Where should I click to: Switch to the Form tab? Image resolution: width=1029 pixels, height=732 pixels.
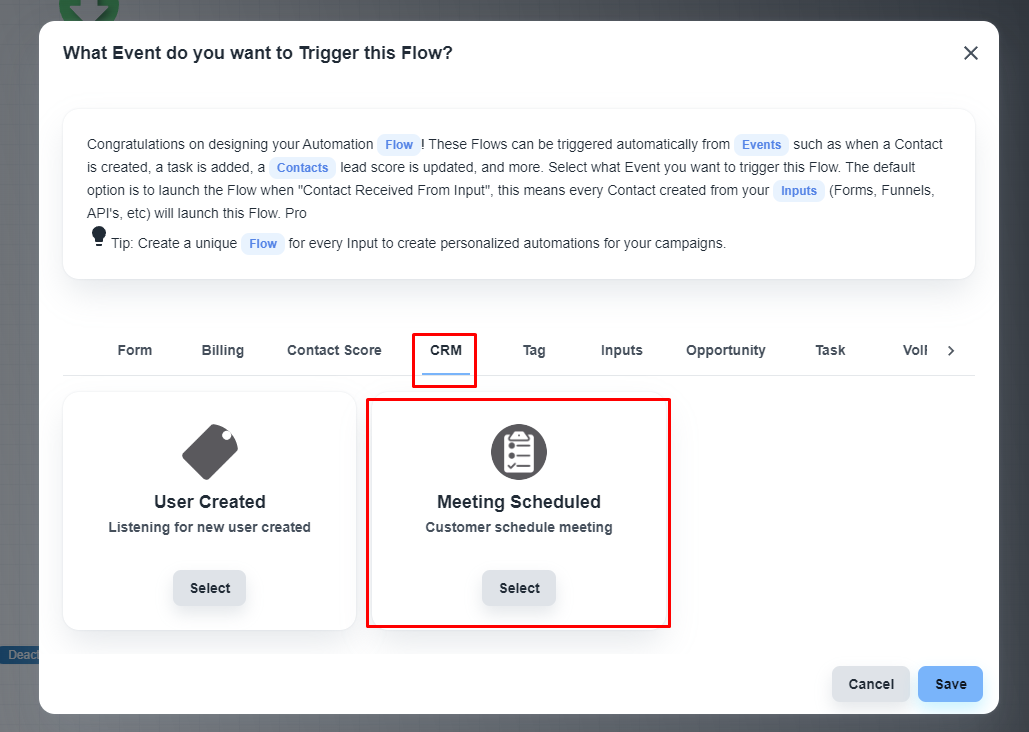coord(135,350)
